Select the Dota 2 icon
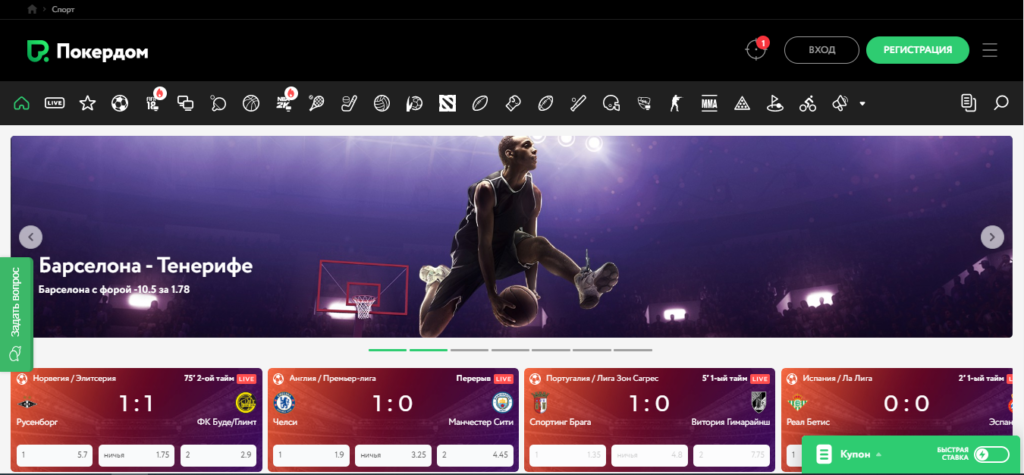Screen dimensions: 1024x475 [x=447, y=103]
